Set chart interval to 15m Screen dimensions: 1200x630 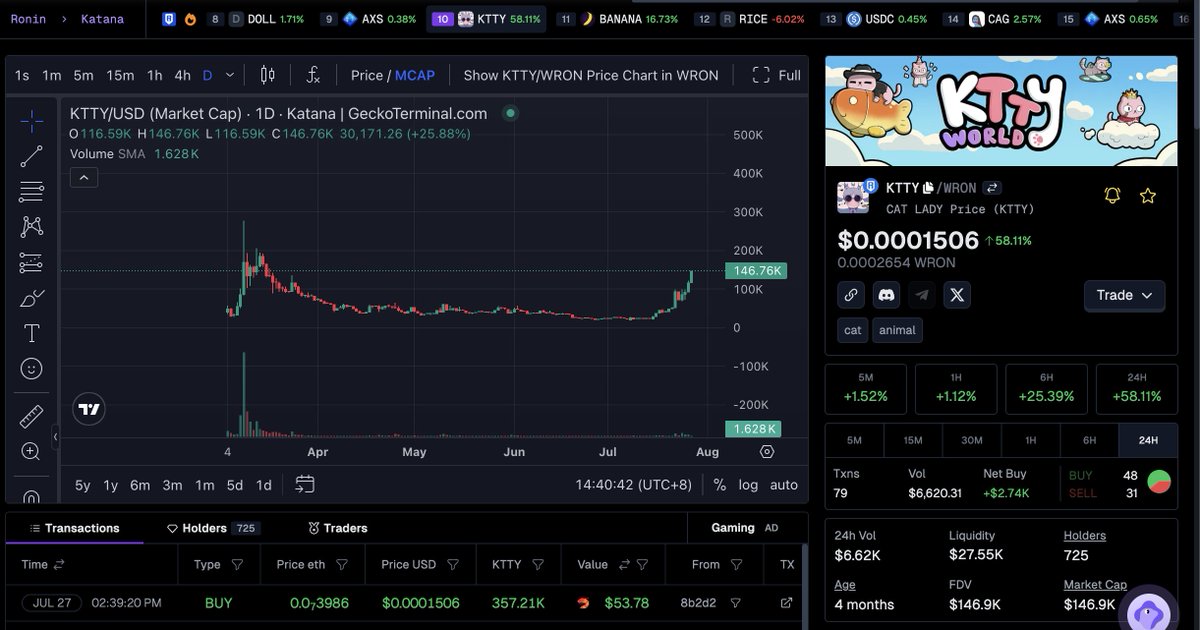120,75
